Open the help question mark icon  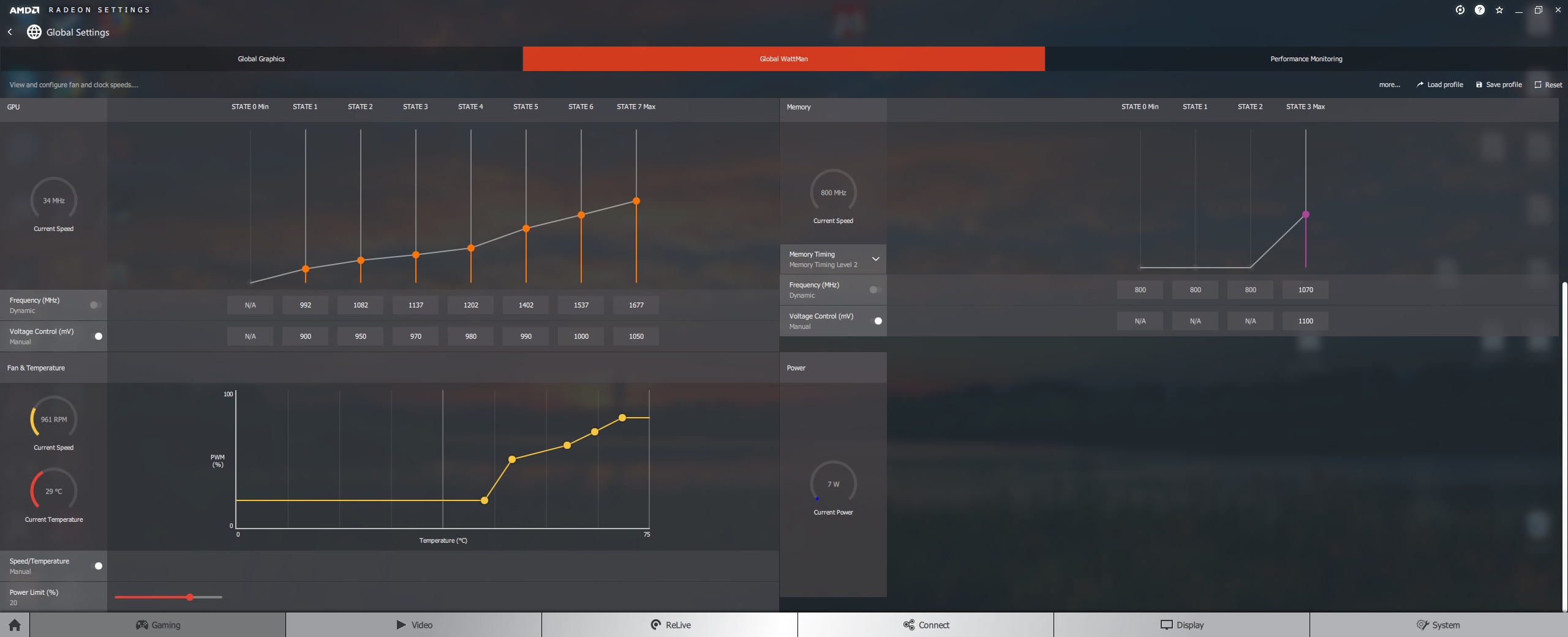click(1480, 10)
